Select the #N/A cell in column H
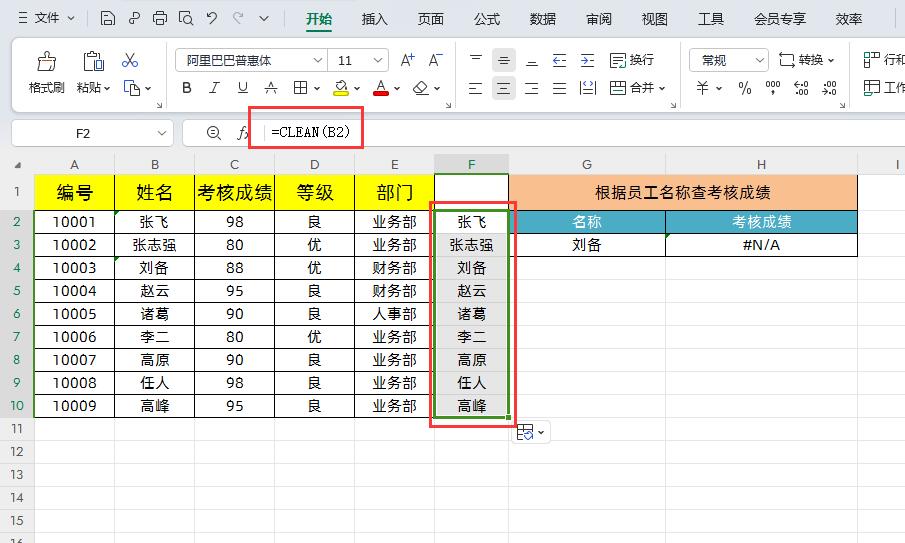 761,245
